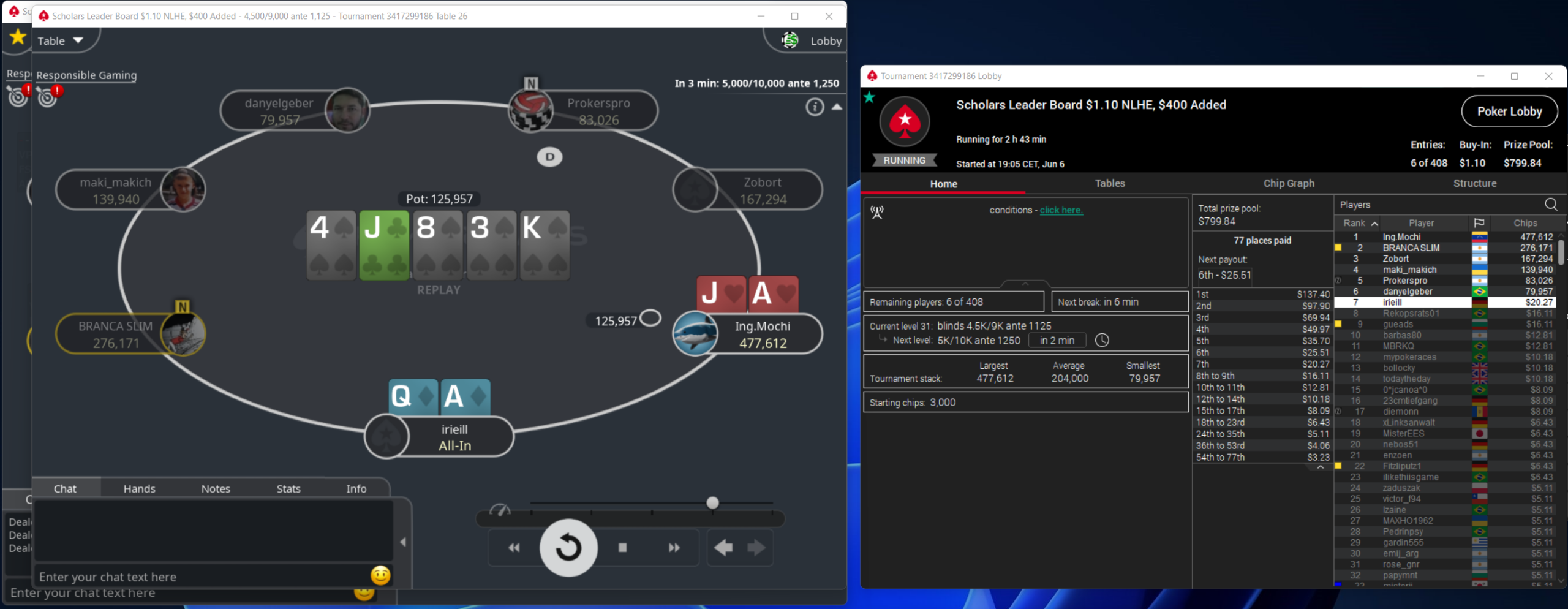Restart the hand replay with circular arrow
Screen dimensions: 1568x609
[568, 547]
